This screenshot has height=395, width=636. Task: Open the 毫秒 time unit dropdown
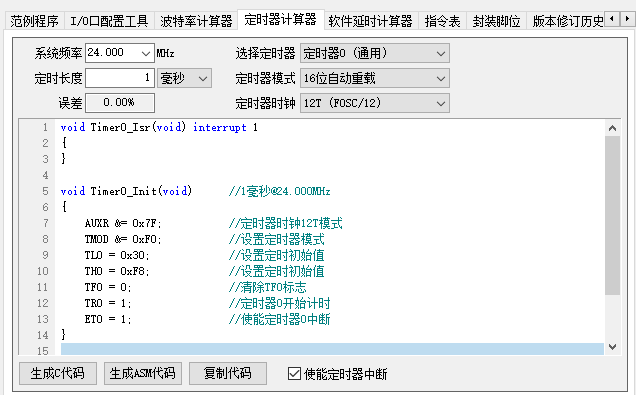click(184, 78)
